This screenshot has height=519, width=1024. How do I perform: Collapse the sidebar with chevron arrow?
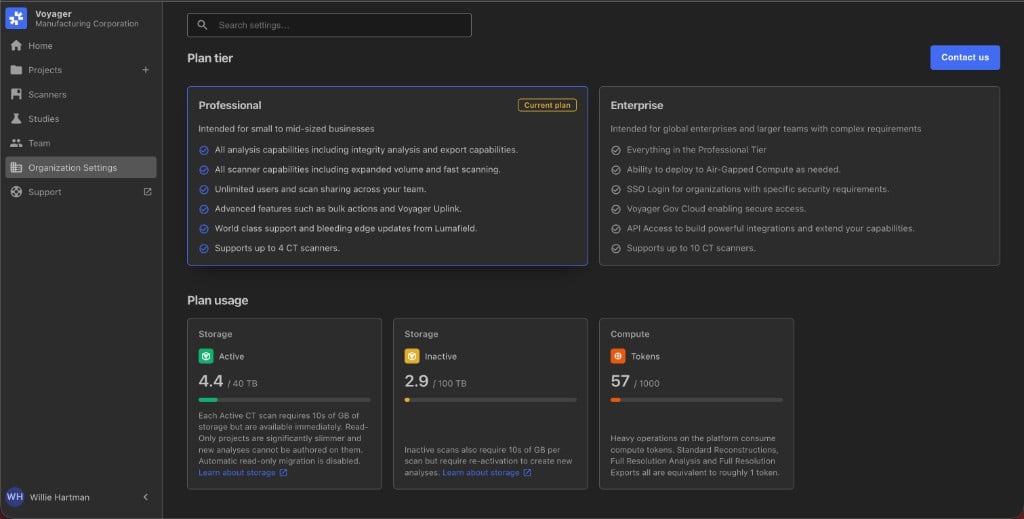point(146,497)
